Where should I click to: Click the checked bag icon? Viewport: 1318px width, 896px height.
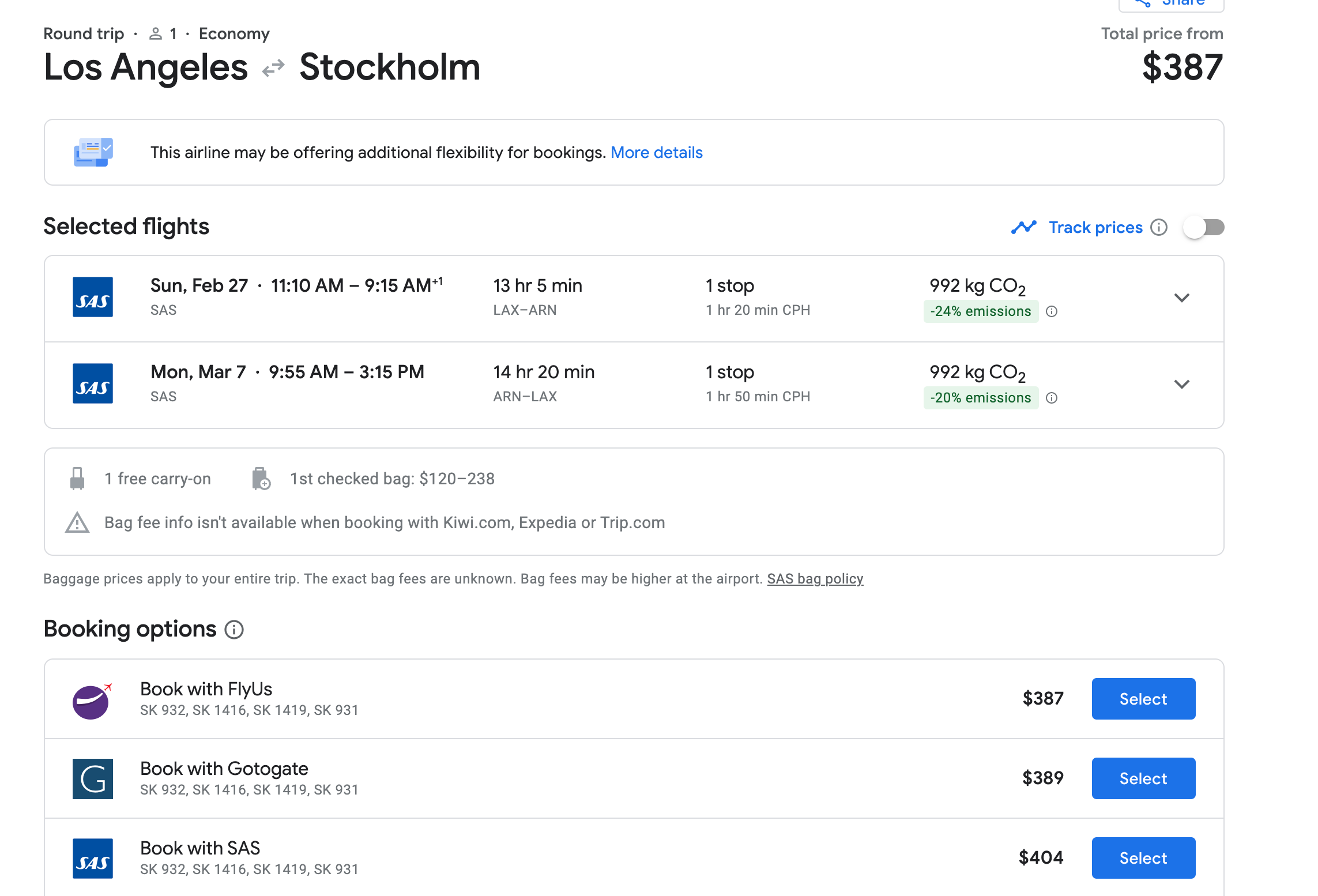click(x=261, y=478)
